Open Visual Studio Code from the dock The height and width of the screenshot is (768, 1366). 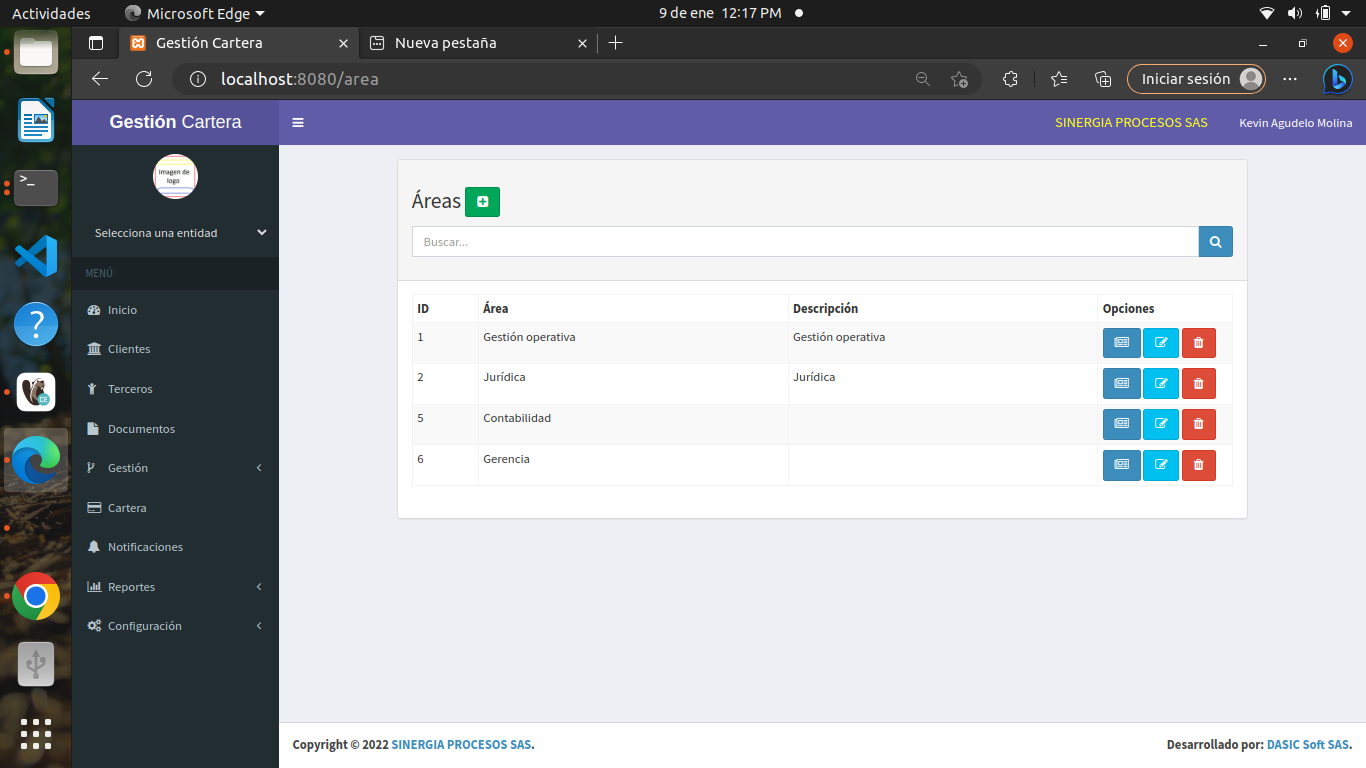point(36,256)
